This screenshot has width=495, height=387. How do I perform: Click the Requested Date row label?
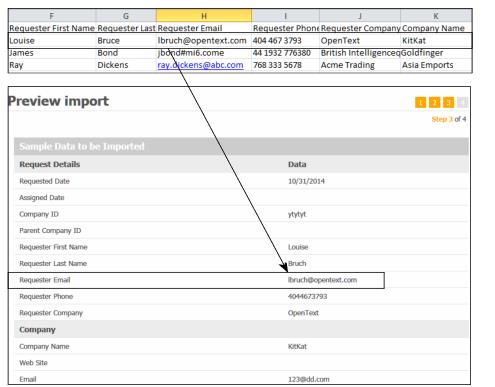tap(44, 181)
